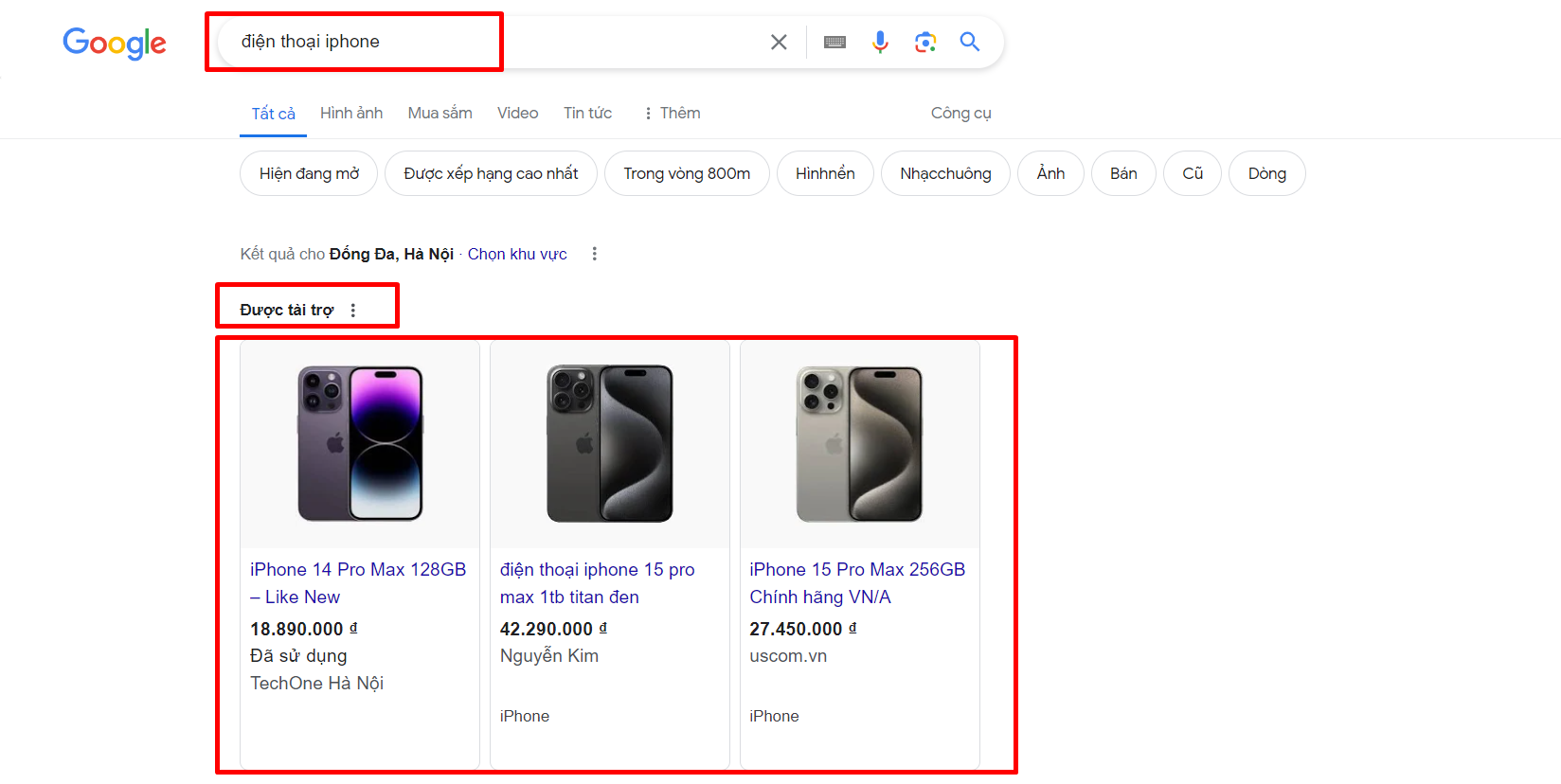The height and width of the screenshot is (784, 1561).
Task: Click iPhone label under Nguyễn Kim card
Action: [x=525, y=716]
